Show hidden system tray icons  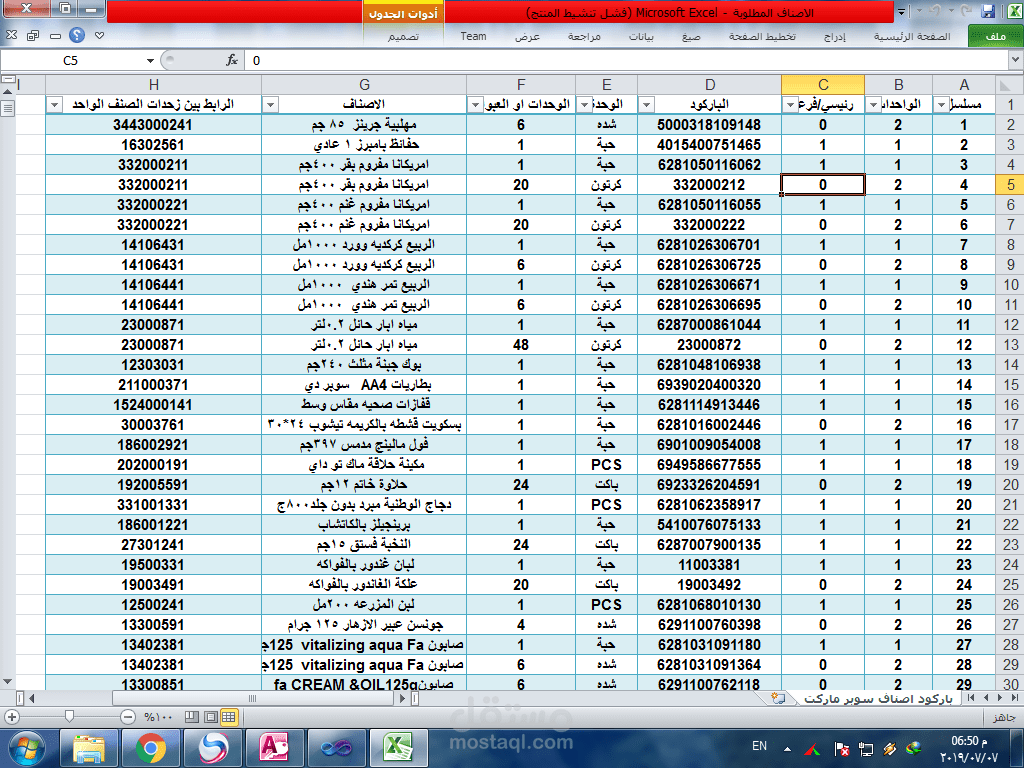click(787, 749)
